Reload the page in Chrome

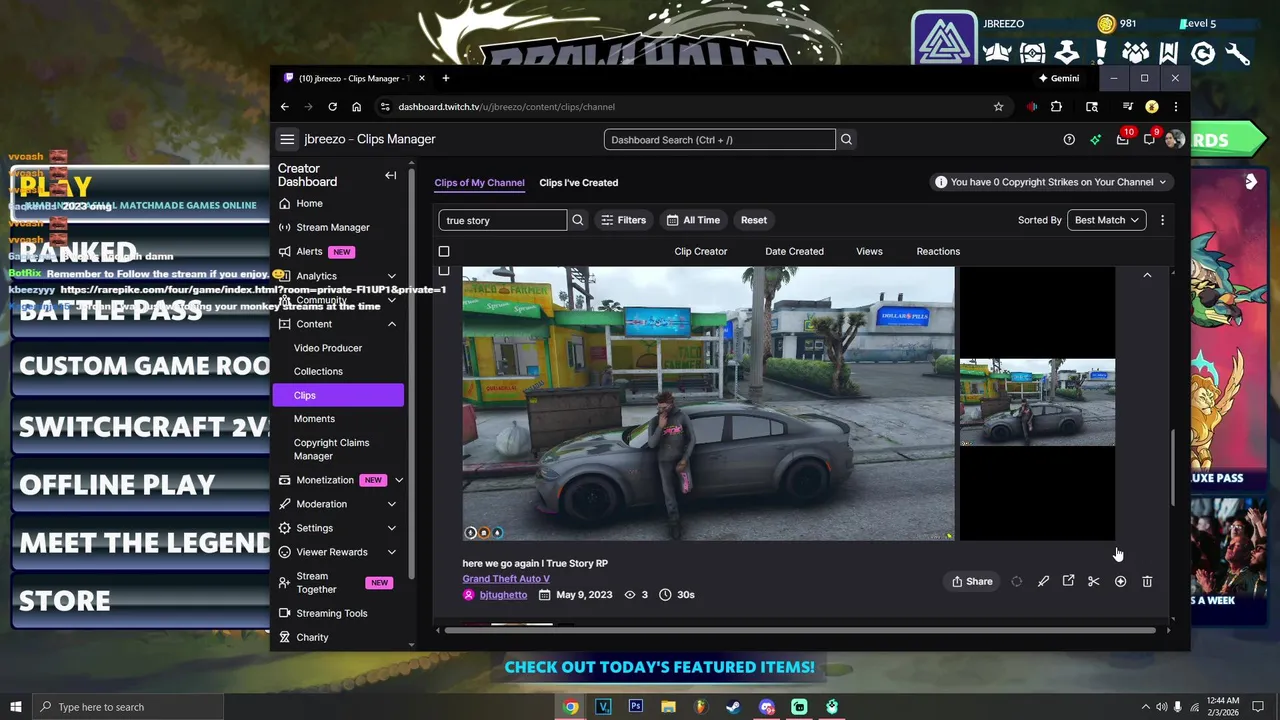(x=332, y=107)
